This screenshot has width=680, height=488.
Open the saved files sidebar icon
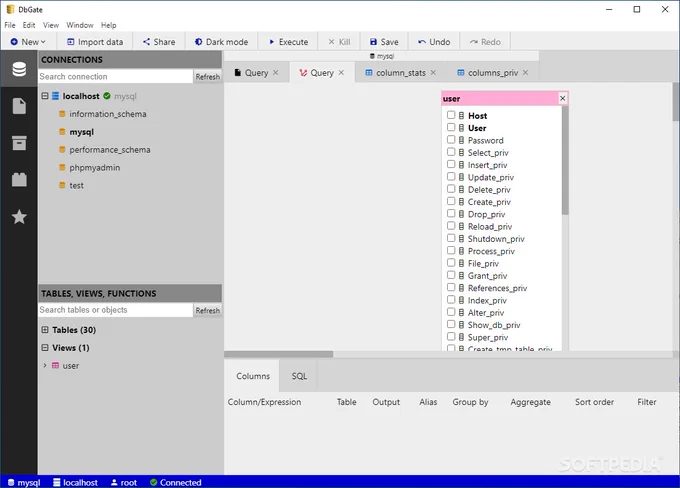coord(19,106)
